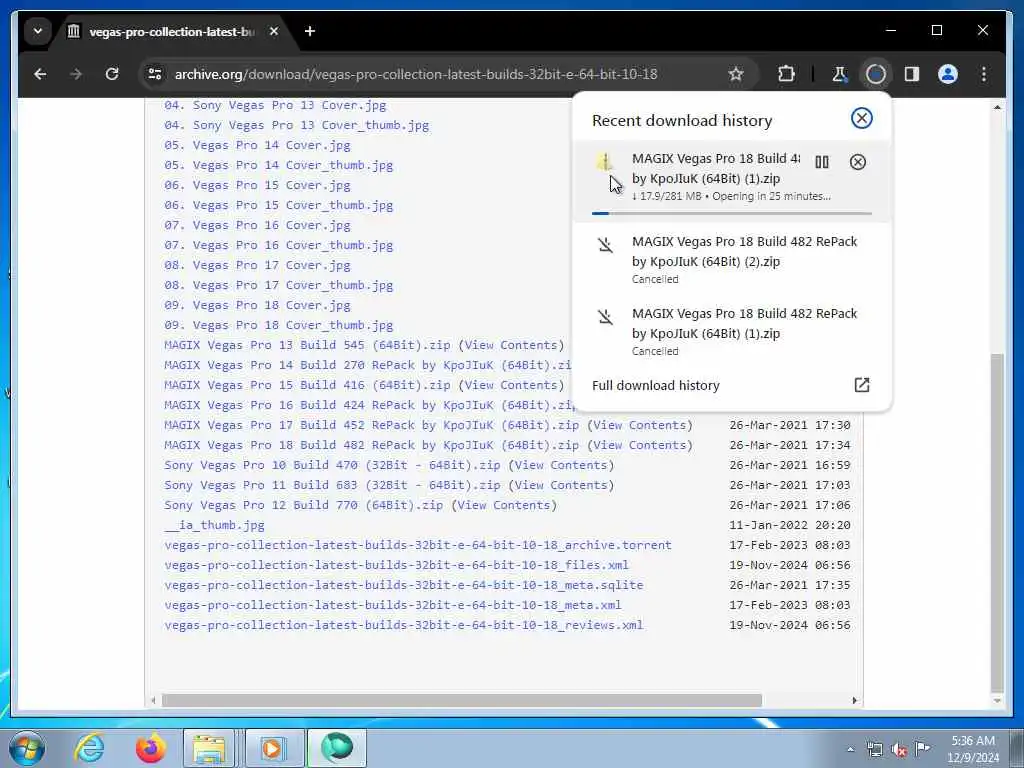
Task: Open 07. Vegas Pro 16 Cover.jpg
Action: [257, 225]
